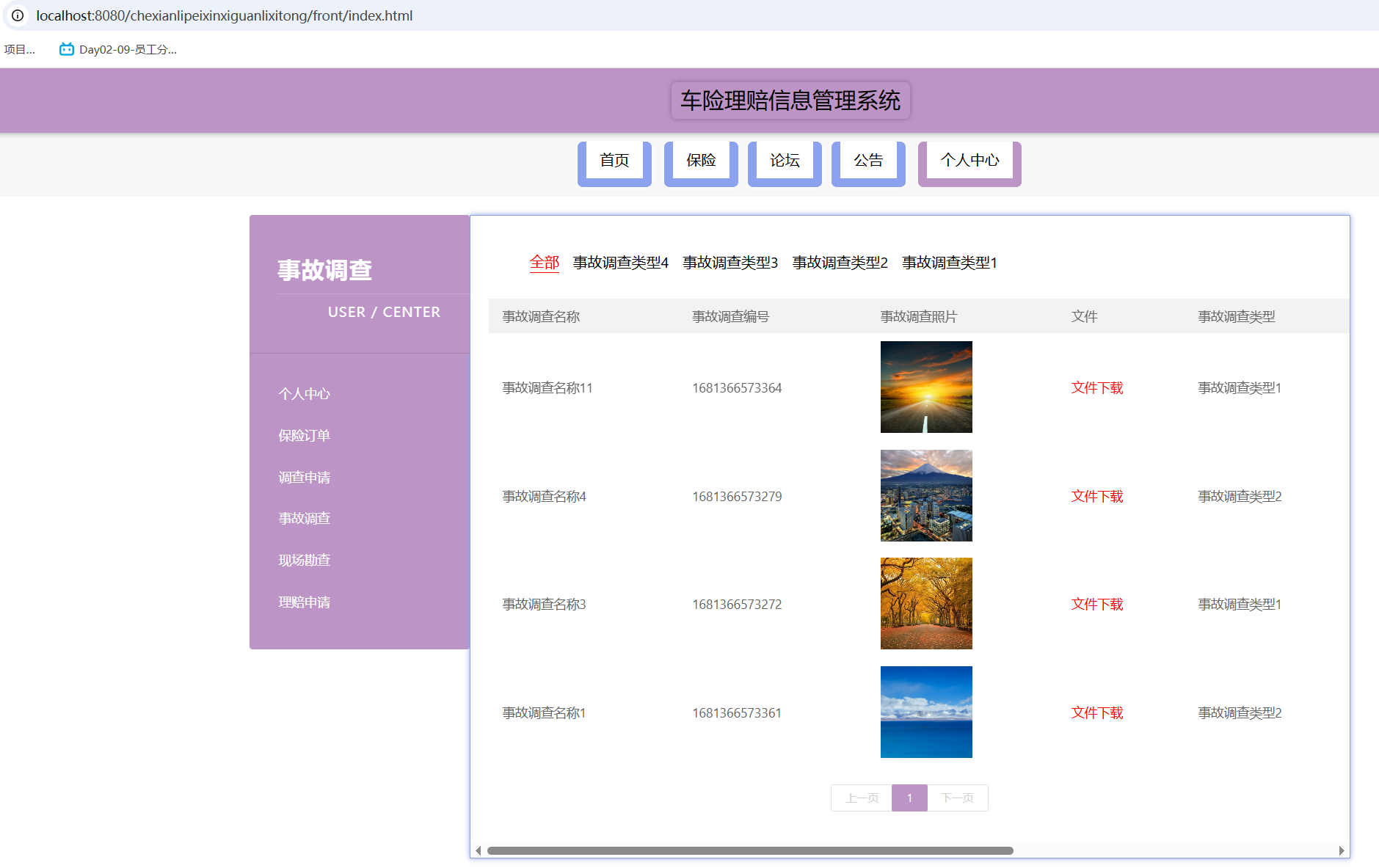Click the horizontal scrollbar thumb
The width and height of the screenshot is (1379, 868).
(750, 851)
